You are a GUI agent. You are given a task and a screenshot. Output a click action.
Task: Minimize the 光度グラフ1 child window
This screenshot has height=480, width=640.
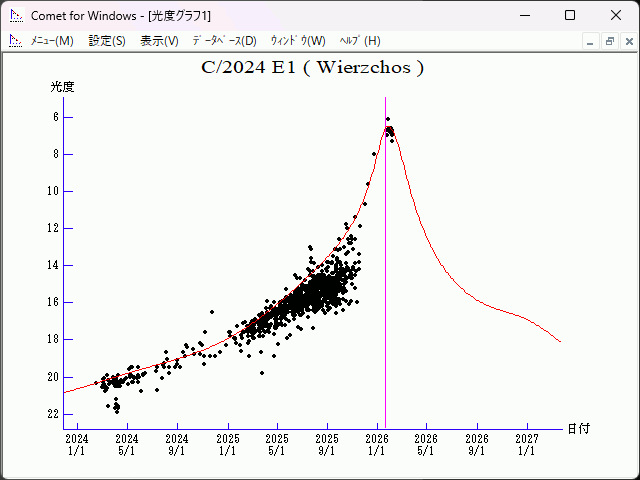click(x=590, y=41)
